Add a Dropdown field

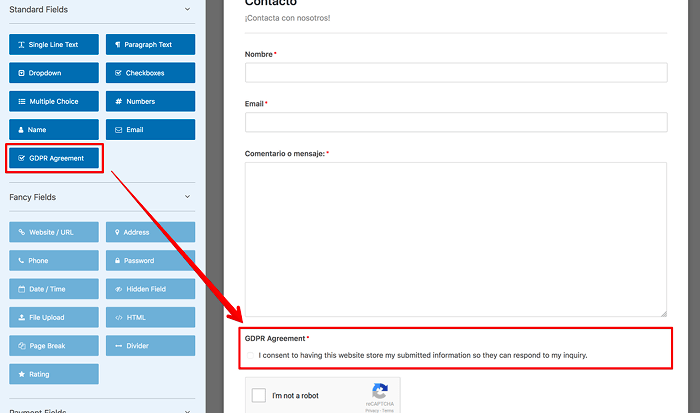click(54, 73)
